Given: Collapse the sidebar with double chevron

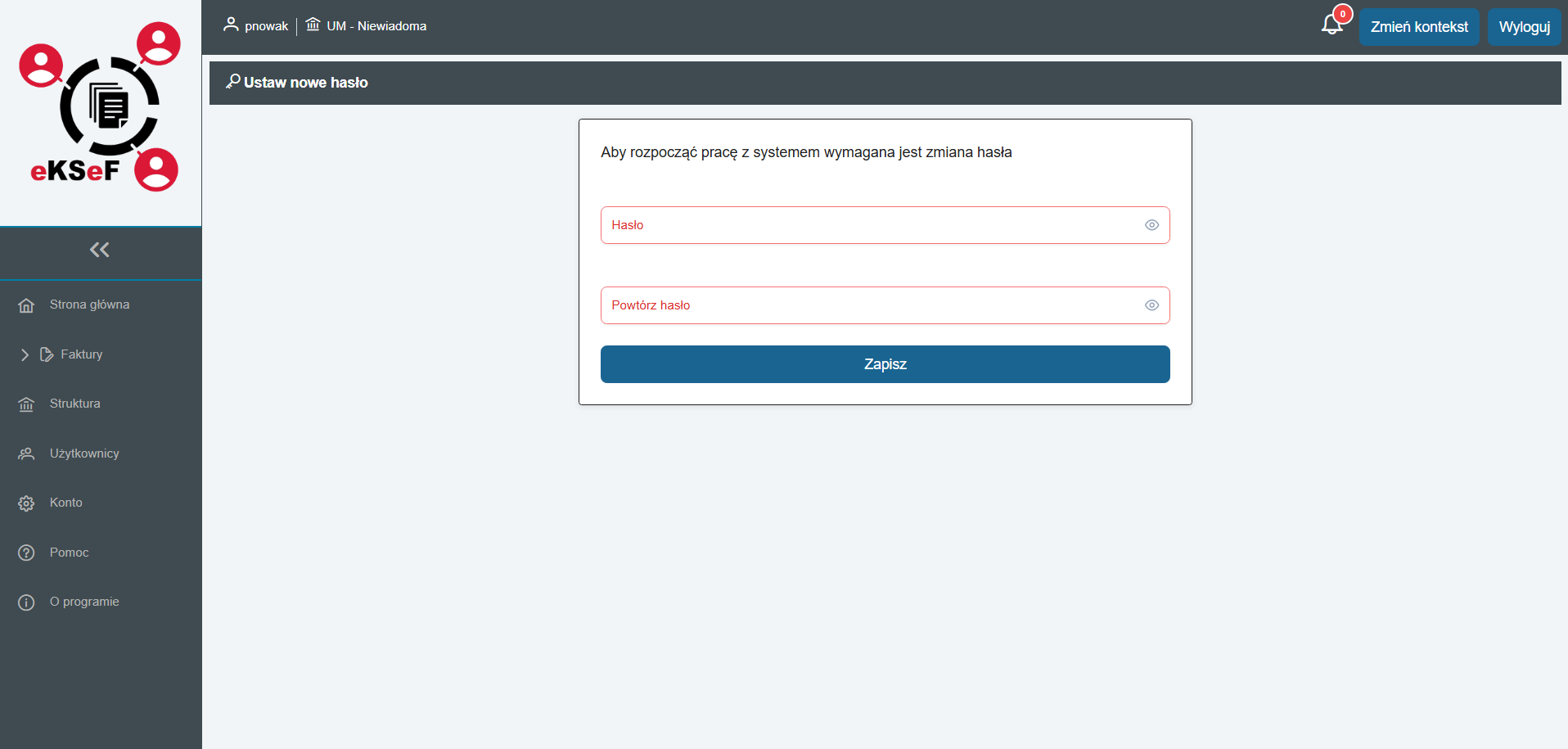Looking at the screenshot, I should [100, 250].
